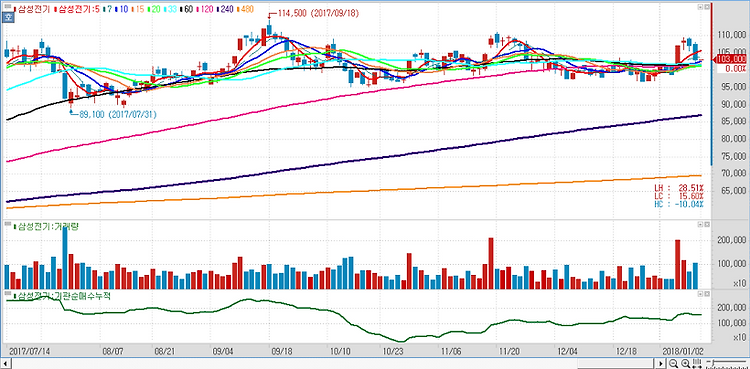Screen dimensions: 750x369
Task: Click the horizontal scrollbar left arrow
Action: coord(5,363)
